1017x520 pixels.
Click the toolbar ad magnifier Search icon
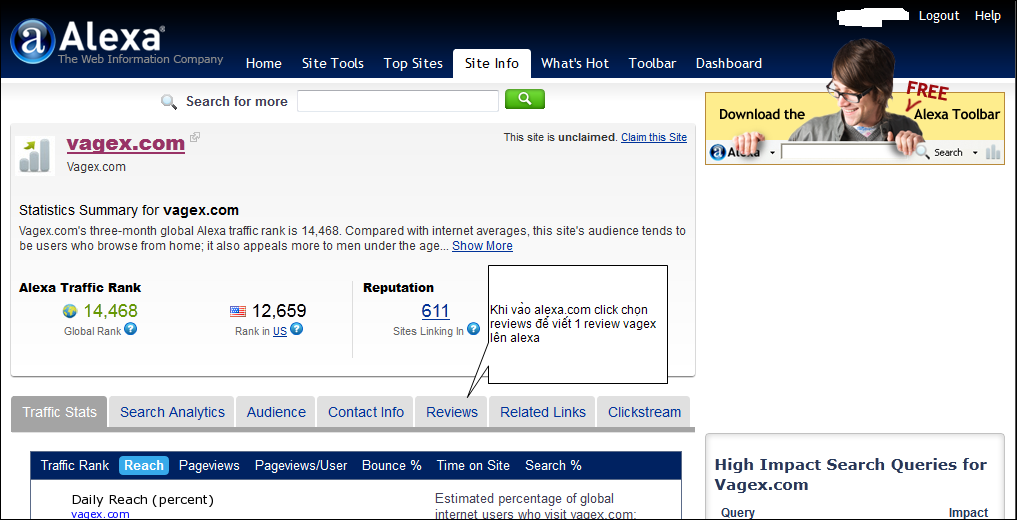922,152
